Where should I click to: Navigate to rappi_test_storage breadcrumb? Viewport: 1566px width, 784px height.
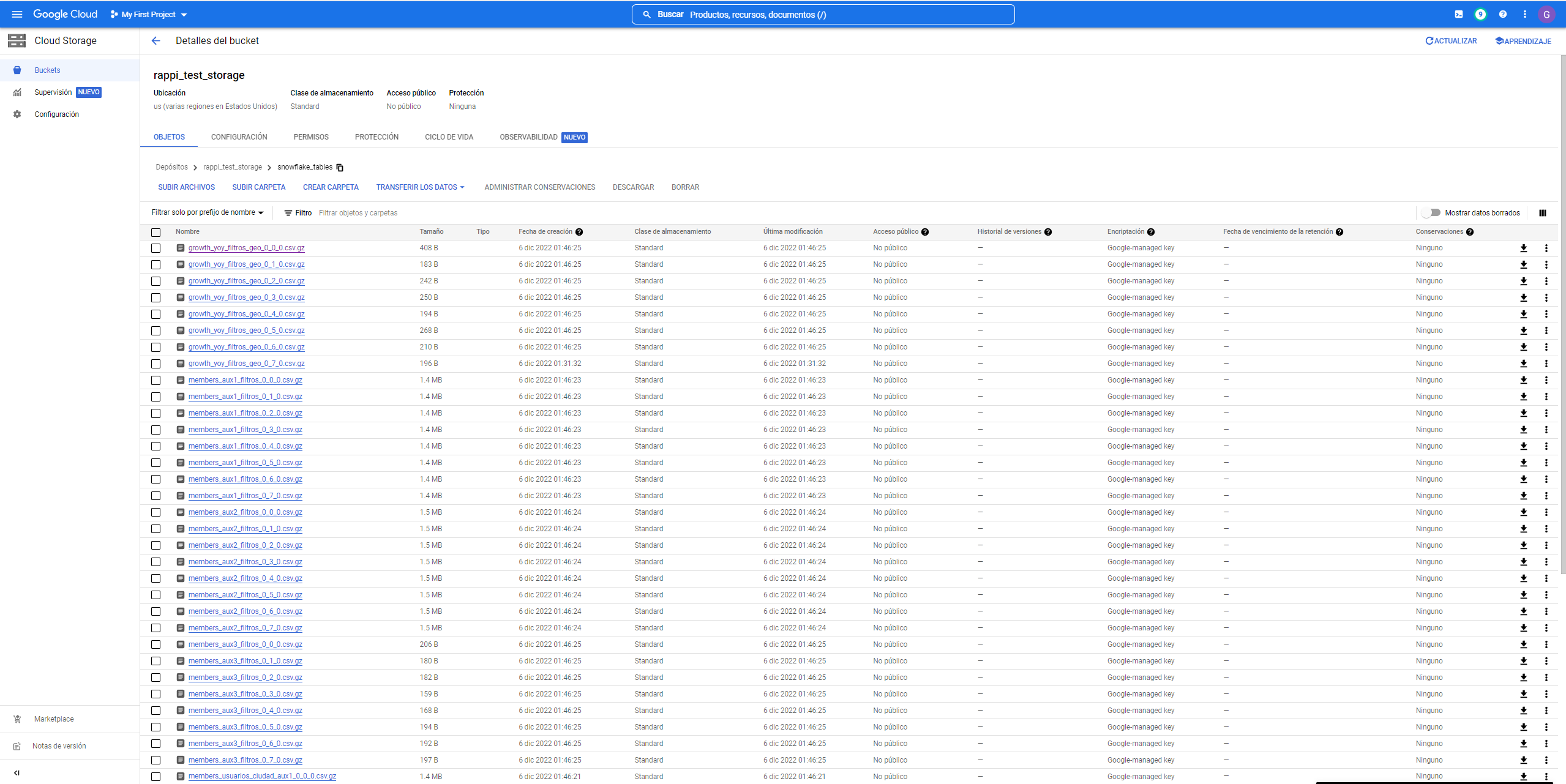coord(233,167)
